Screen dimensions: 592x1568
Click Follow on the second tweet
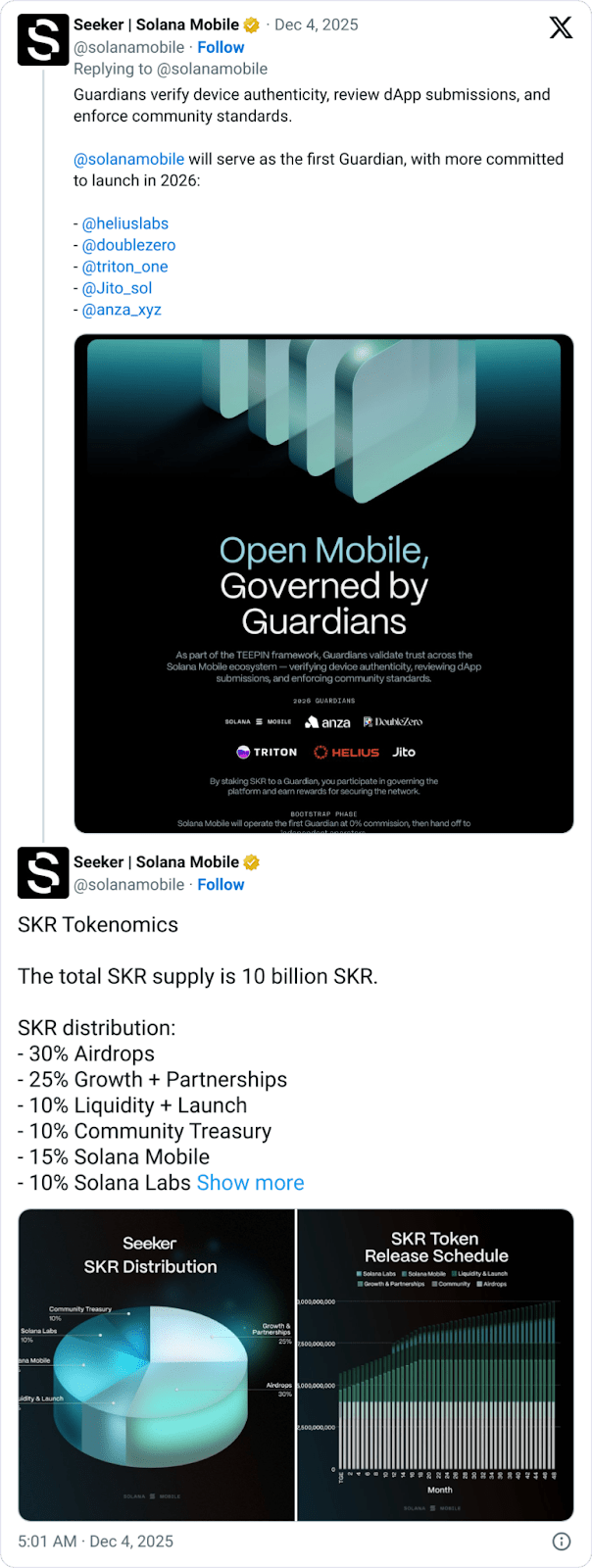221,884
